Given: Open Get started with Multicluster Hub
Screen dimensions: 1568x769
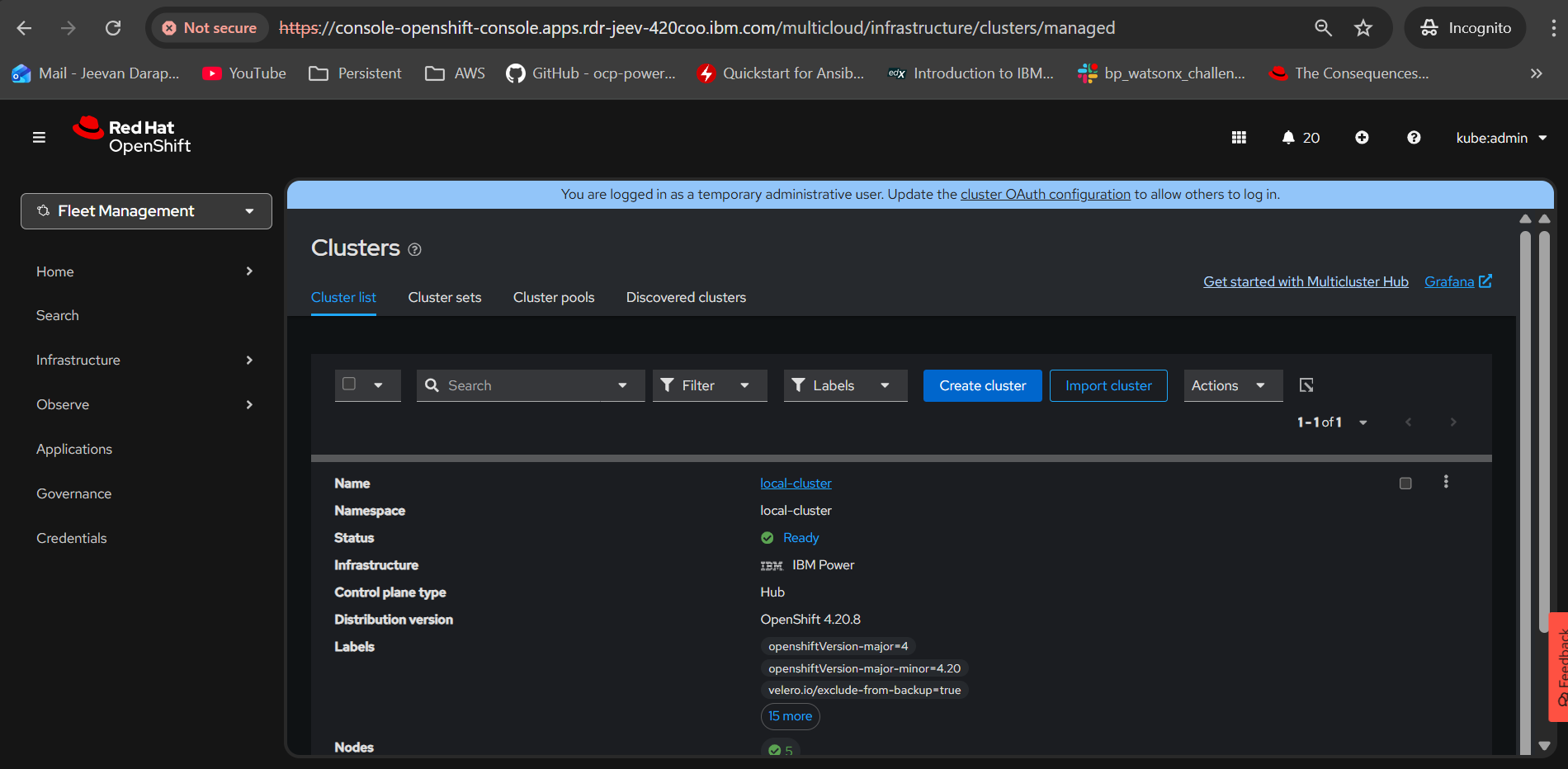Looking at the screenshot, I should click(1306, 281).
